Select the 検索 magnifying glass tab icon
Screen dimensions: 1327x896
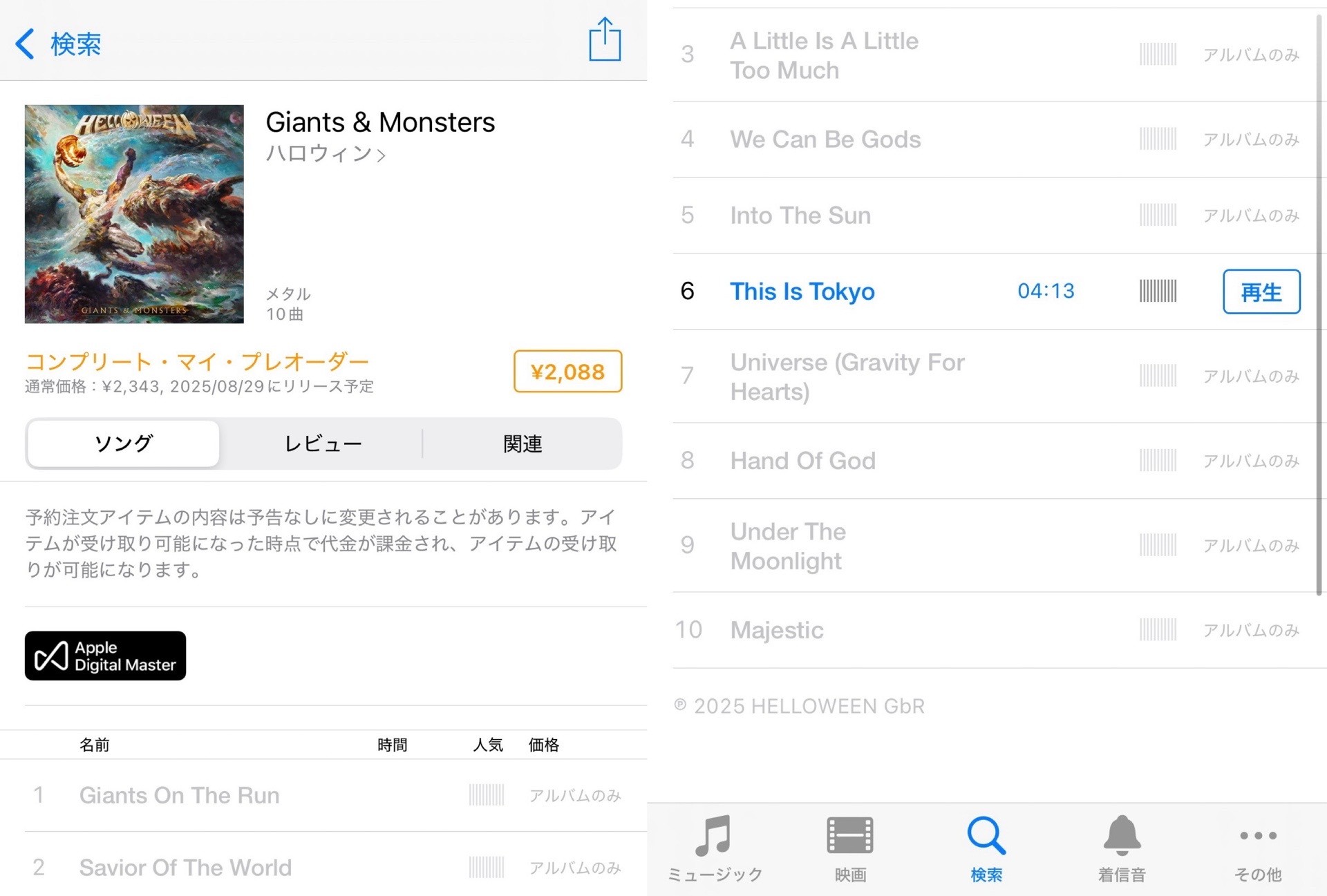(x=986, y=835)
